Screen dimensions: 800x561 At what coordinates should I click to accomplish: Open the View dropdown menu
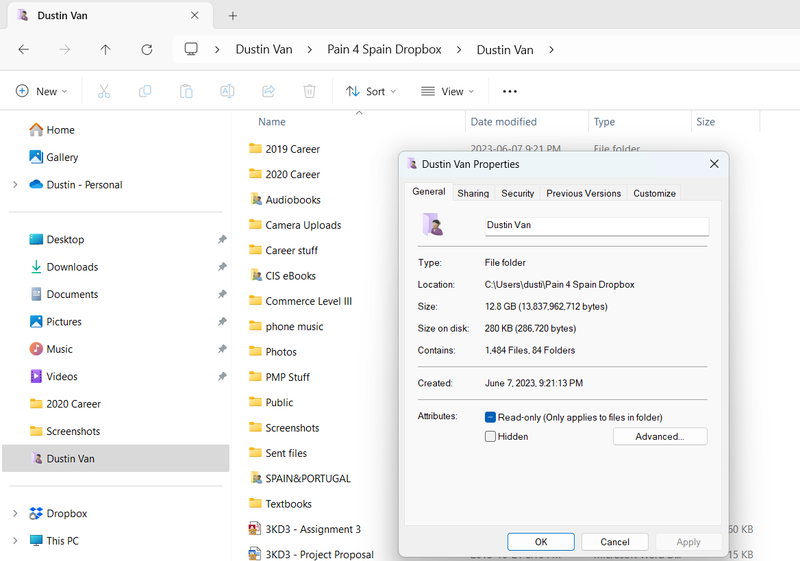click(447, 91)
